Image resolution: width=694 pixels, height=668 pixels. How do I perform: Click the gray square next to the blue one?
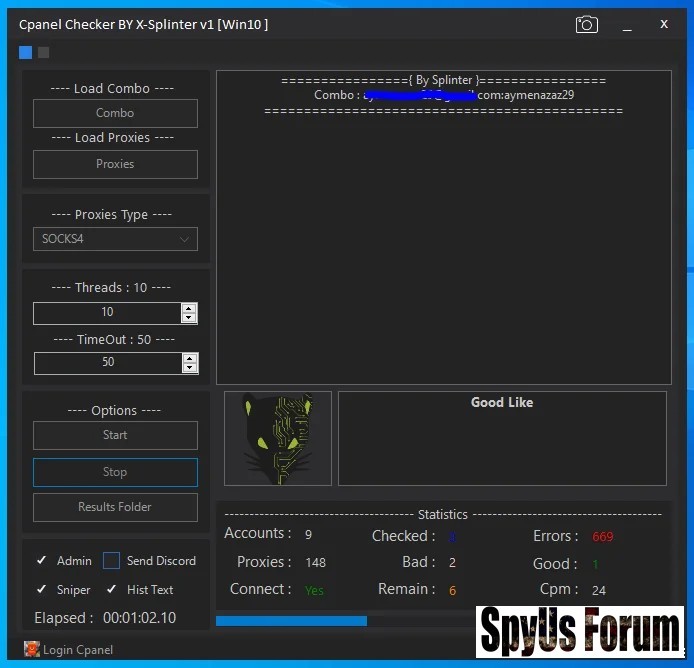(43, 52)
